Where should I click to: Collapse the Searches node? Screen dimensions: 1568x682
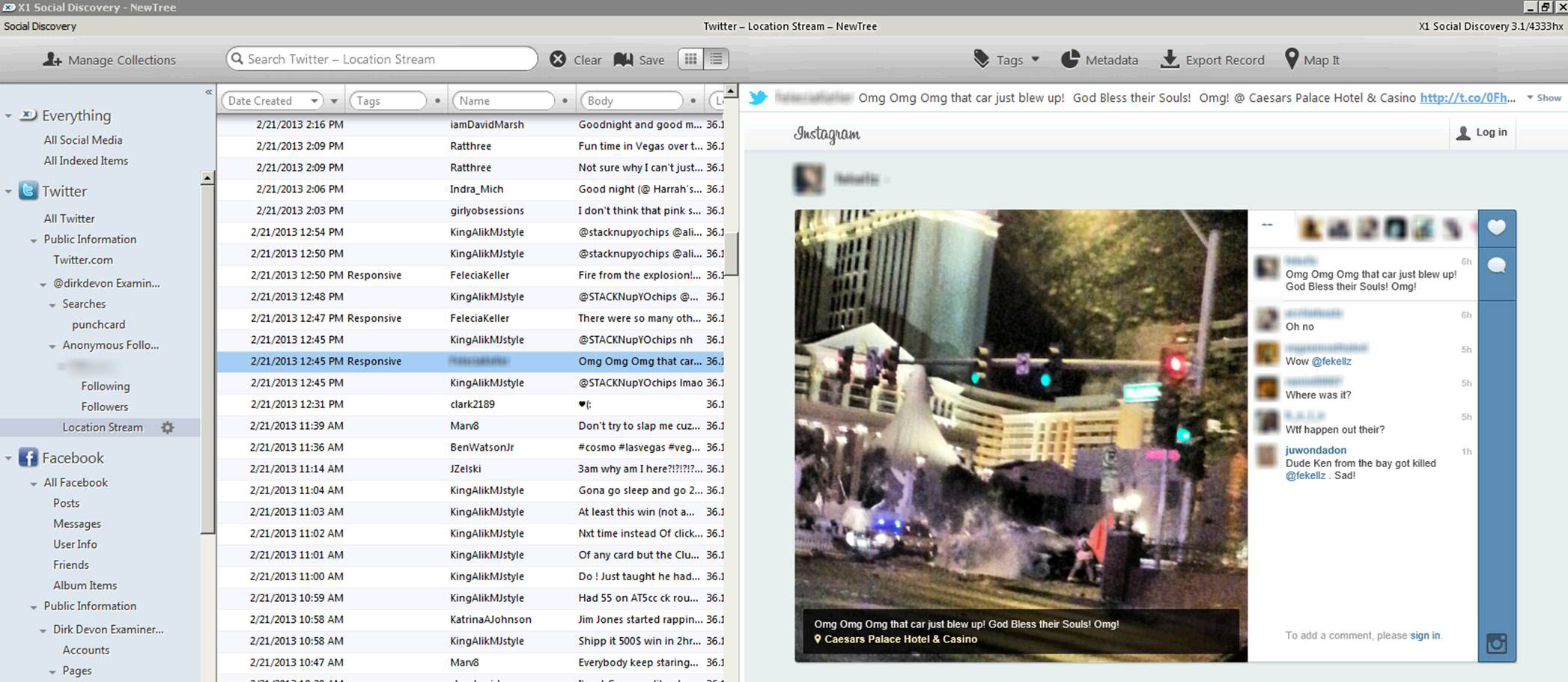point(52,305)
